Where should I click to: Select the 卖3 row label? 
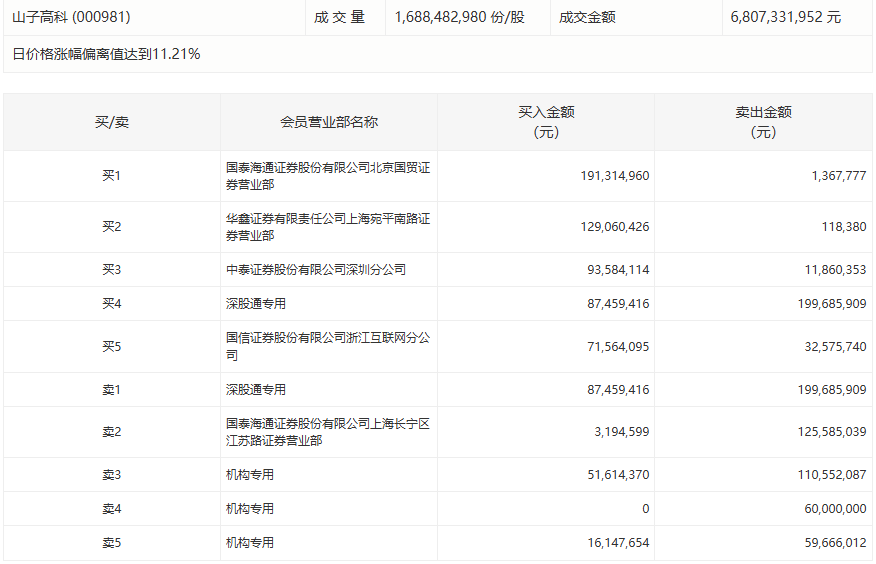112,475
